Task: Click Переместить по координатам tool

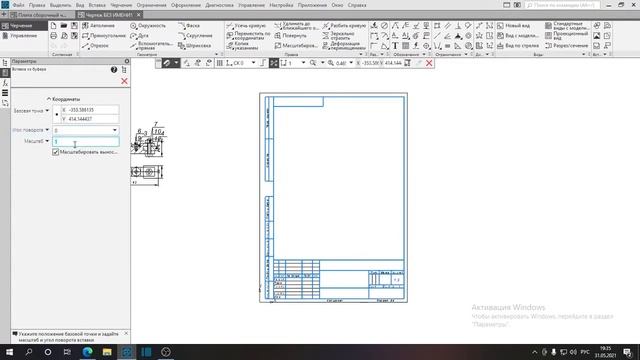Action: (x=248, y=36)
